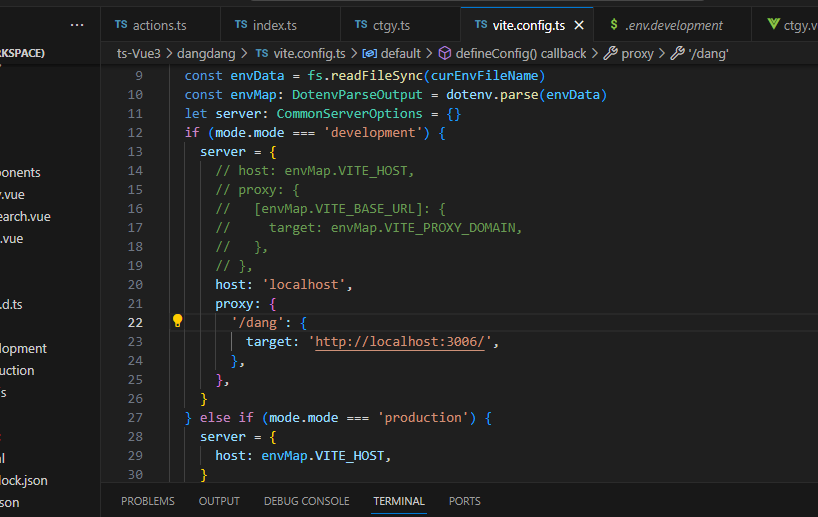Click 'development' string on line 12

[x=372, y=133]
